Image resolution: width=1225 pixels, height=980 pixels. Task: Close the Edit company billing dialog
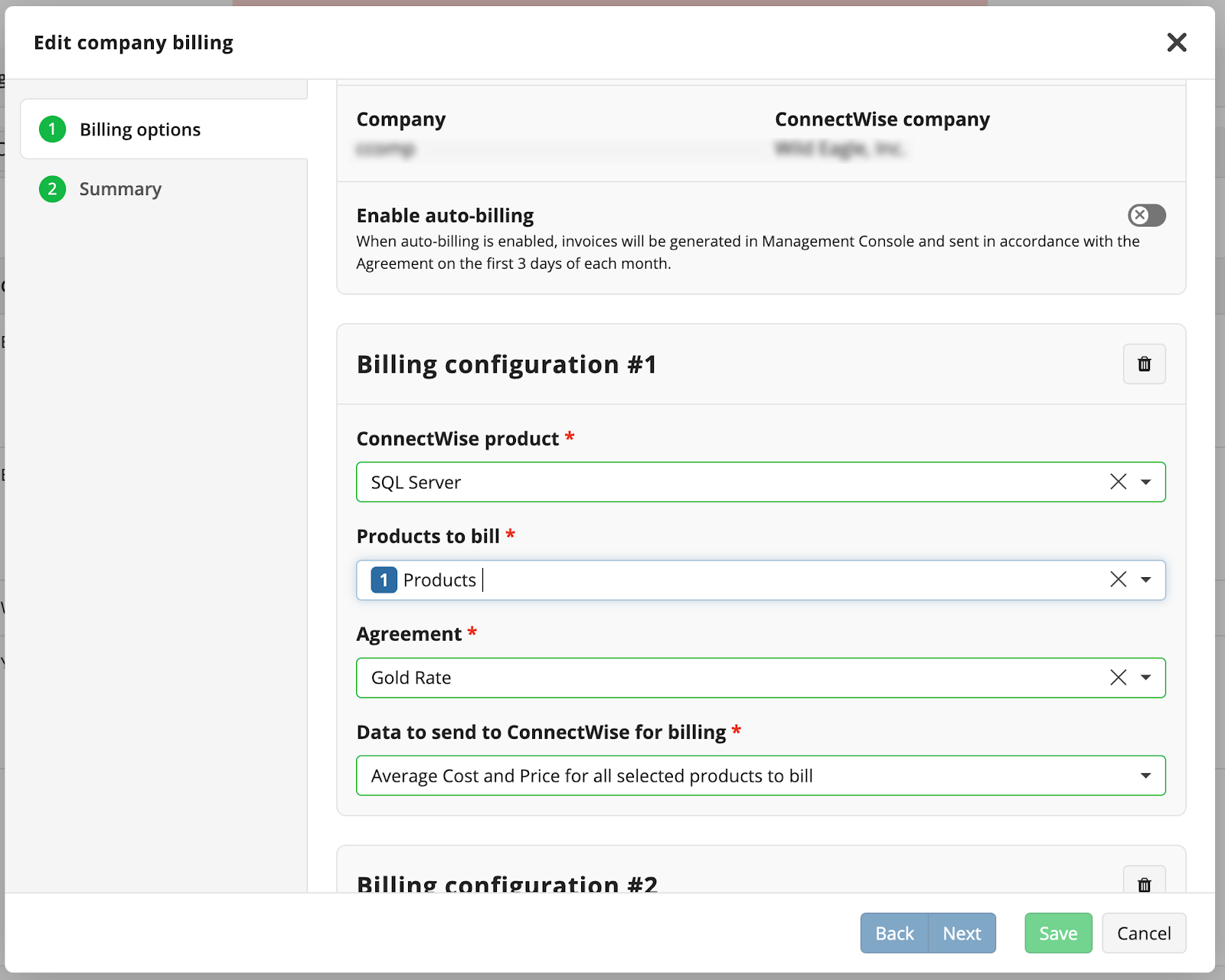click(1177, 42)
